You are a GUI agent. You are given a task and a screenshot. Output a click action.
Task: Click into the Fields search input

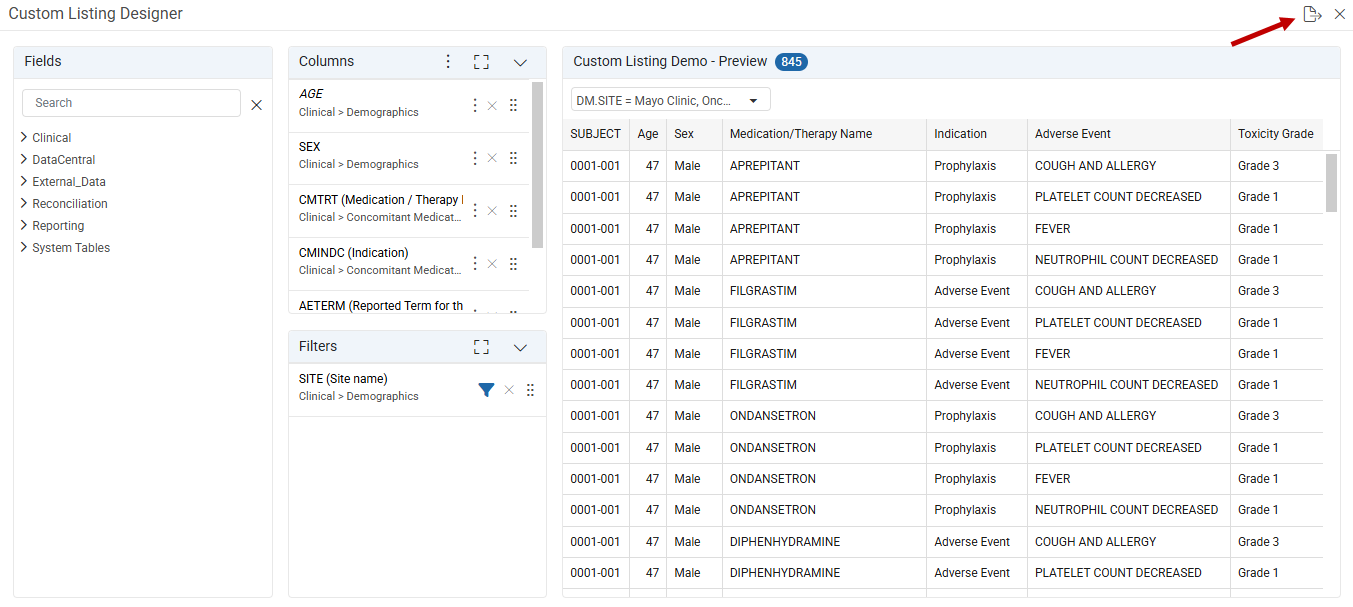(131, 103)
